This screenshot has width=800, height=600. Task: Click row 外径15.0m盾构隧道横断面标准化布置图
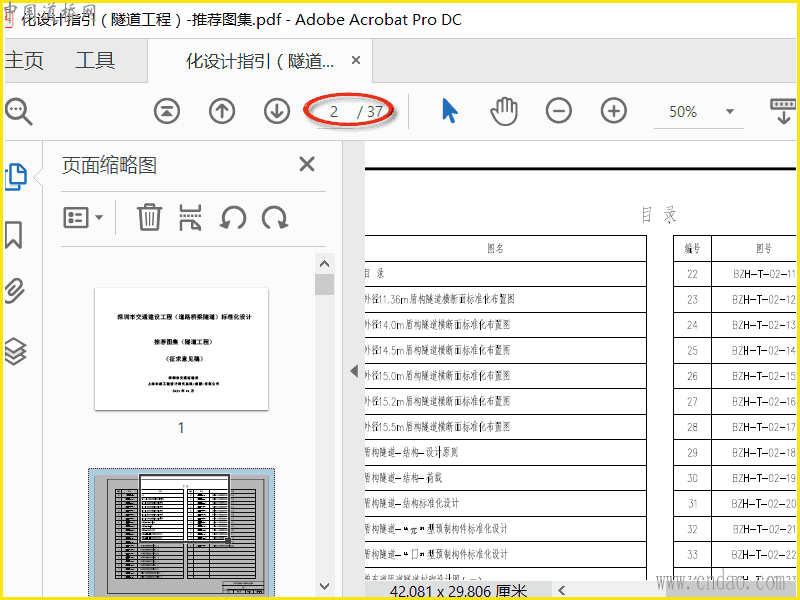506,376
